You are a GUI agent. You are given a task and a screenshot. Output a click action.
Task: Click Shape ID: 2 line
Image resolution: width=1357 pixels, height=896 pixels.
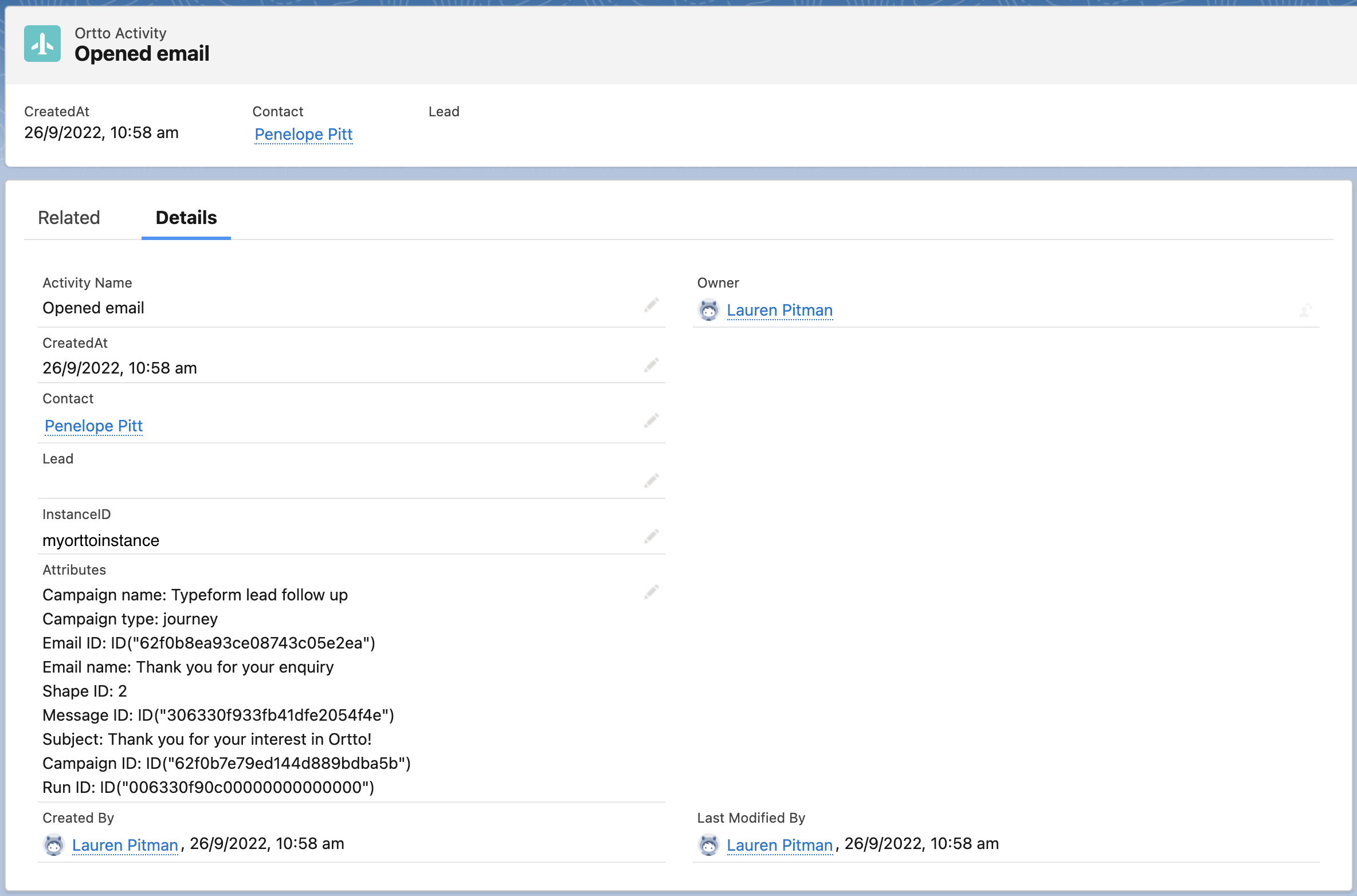85,691
